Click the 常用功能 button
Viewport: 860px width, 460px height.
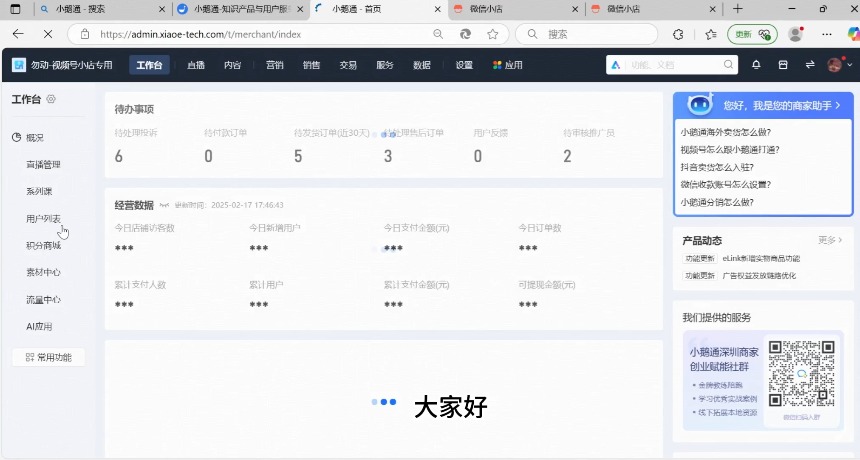click(48, 357)
